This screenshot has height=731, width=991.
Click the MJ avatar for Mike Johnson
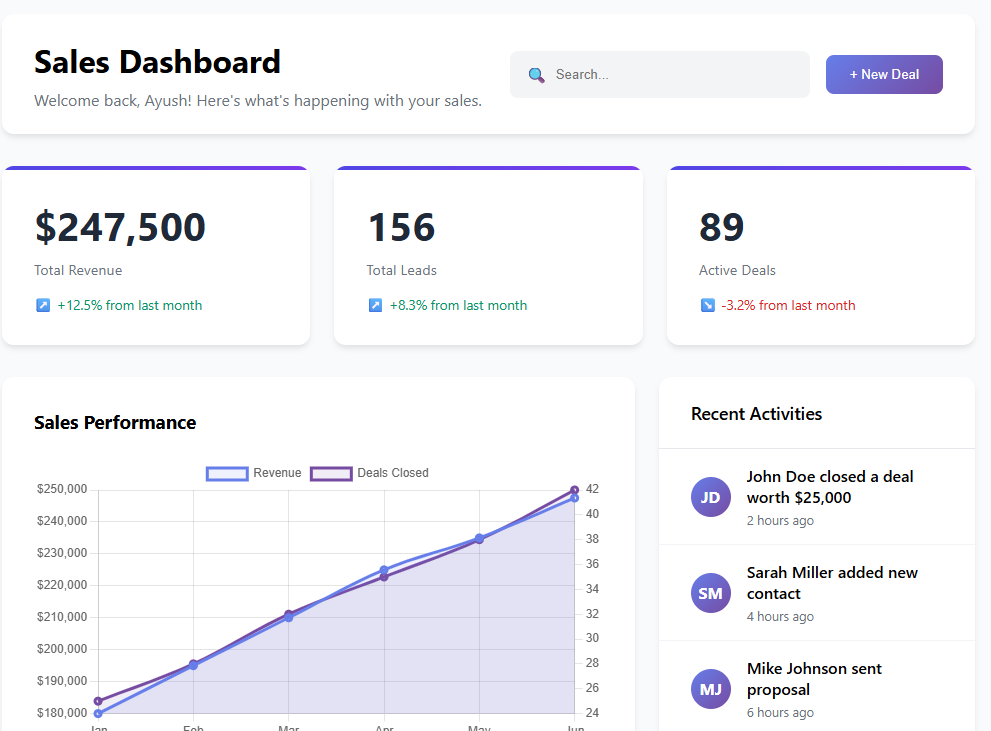click(x=710, y=689)
